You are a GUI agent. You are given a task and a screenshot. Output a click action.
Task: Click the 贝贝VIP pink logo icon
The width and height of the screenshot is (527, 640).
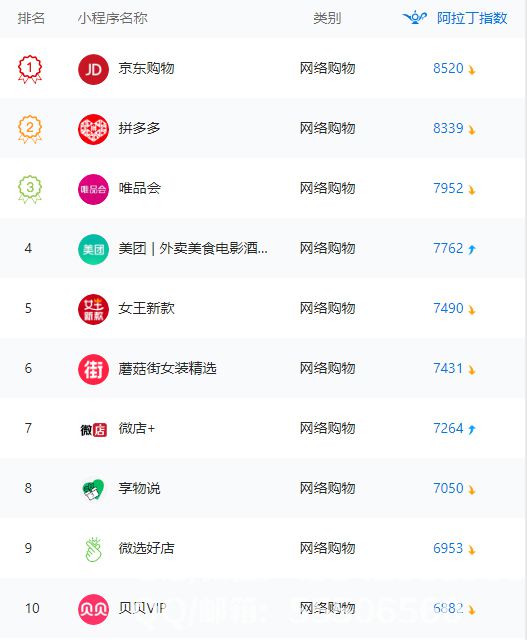(x=93, y=609)
